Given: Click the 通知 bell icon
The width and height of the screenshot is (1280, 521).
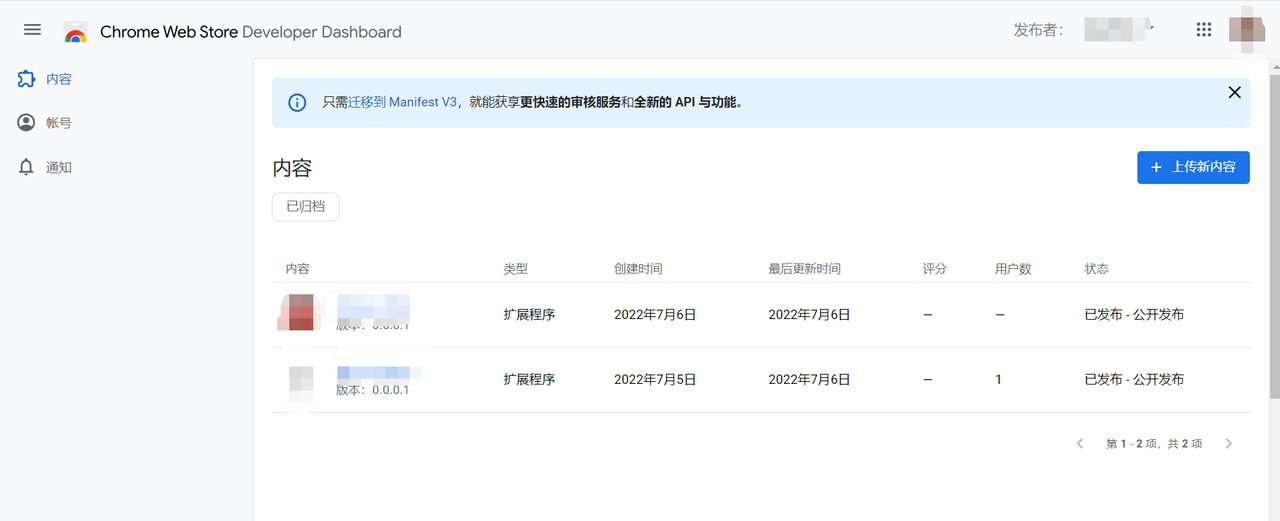Looking at the screenshot, I should 27,167.
